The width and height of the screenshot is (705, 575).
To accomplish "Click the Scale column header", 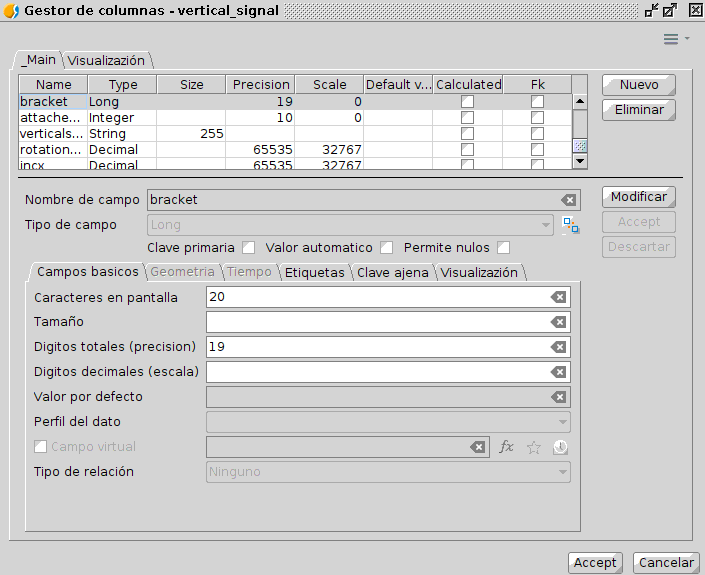I will pyautogui.click(x=329, y=85).
